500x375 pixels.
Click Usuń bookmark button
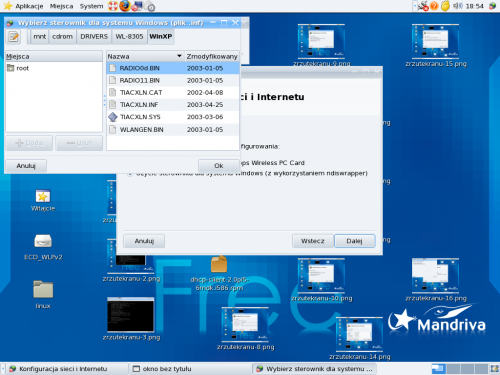[79, 143]
